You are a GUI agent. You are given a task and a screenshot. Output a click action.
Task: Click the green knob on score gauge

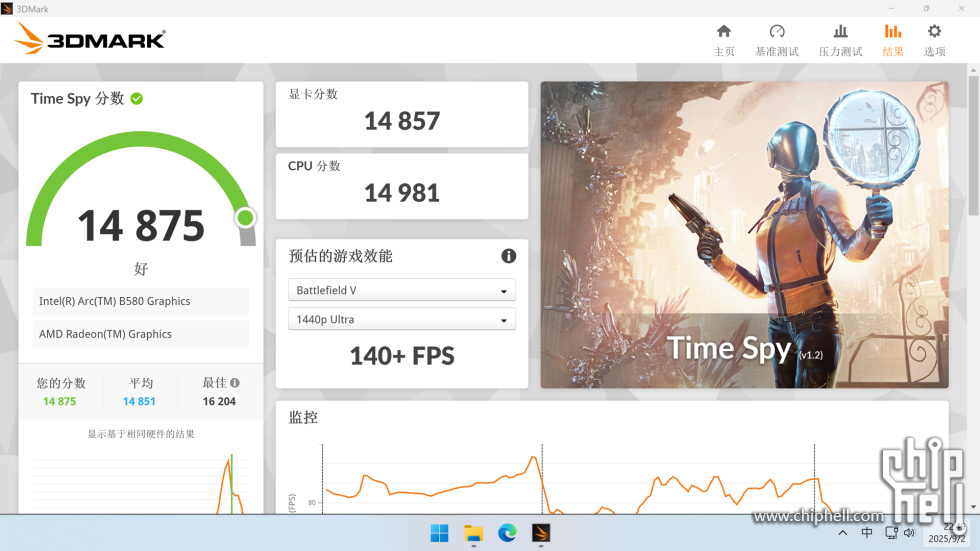[x=246, y=217]
